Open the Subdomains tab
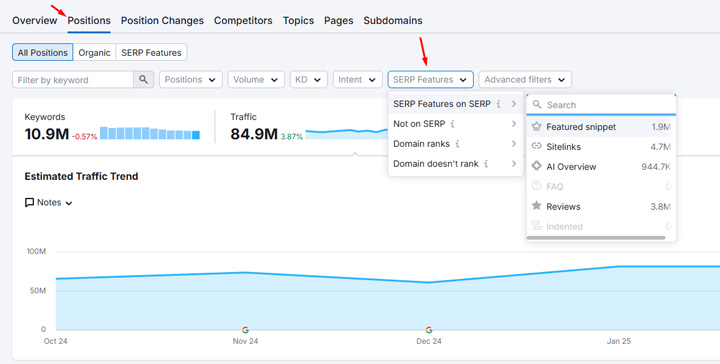 click(x=393, y=21)
